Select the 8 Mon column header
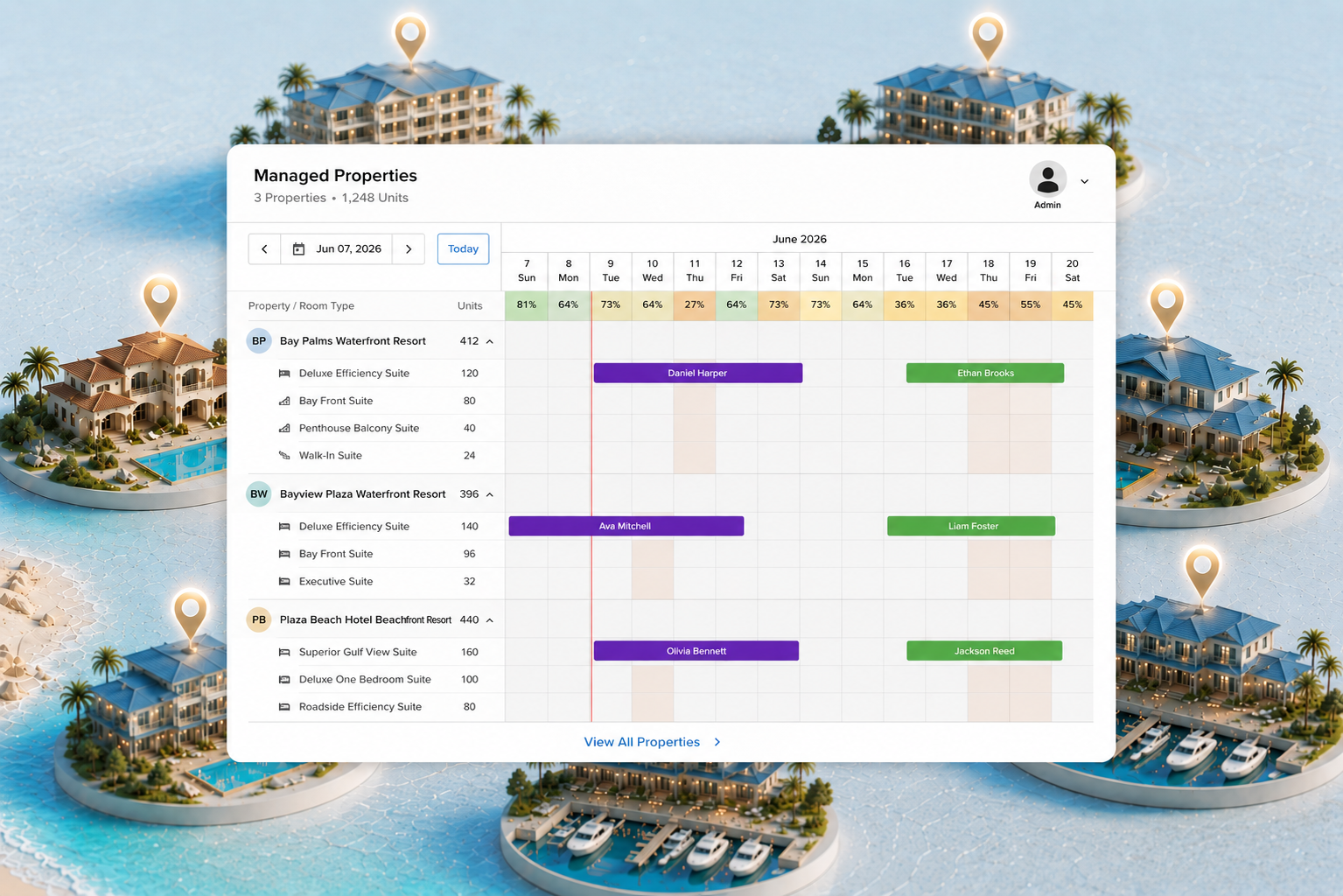The image size is (1343, 896). [x=569, y=270]
